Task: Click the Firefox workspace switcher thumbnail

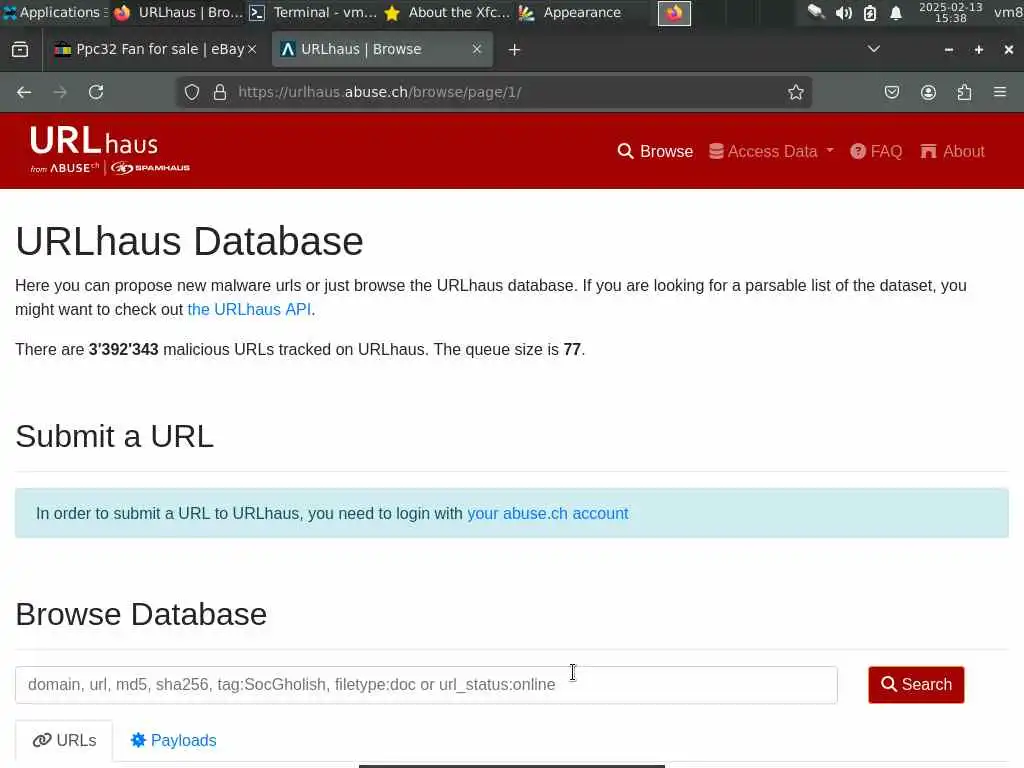Action: 674,13
